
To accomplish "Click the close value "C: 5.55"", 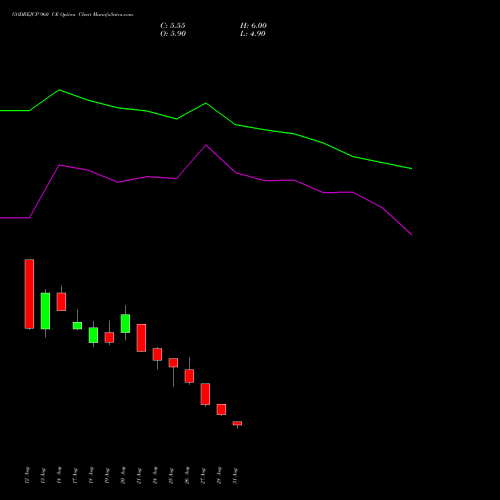I will coord(173,26).
